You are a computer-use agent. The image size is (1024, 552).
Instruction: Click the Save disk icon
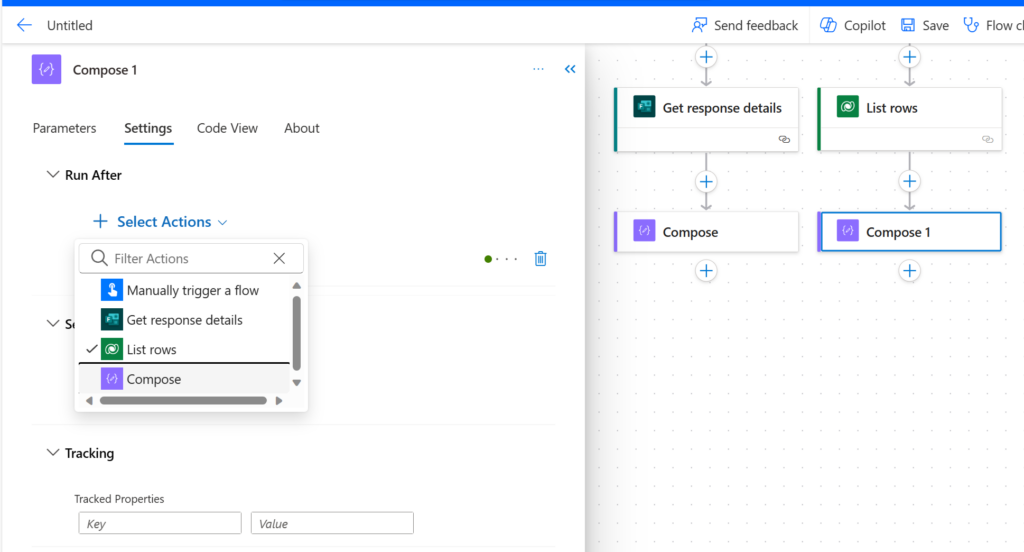pyautogui.click(x=908, y=25)
